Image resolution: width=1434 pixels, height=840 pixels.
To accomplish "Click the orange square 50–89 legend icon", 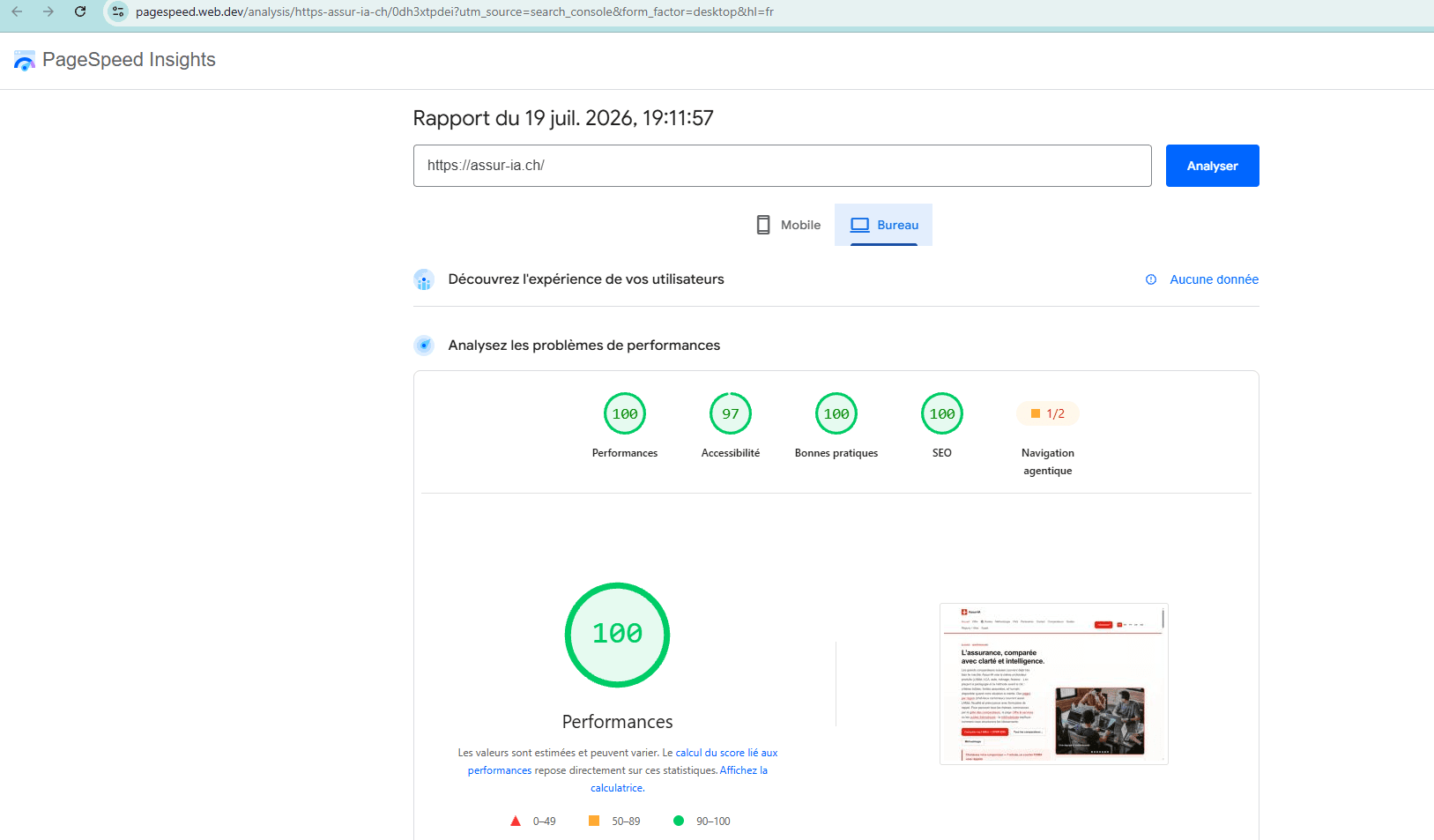I will (x=594, y=821).
